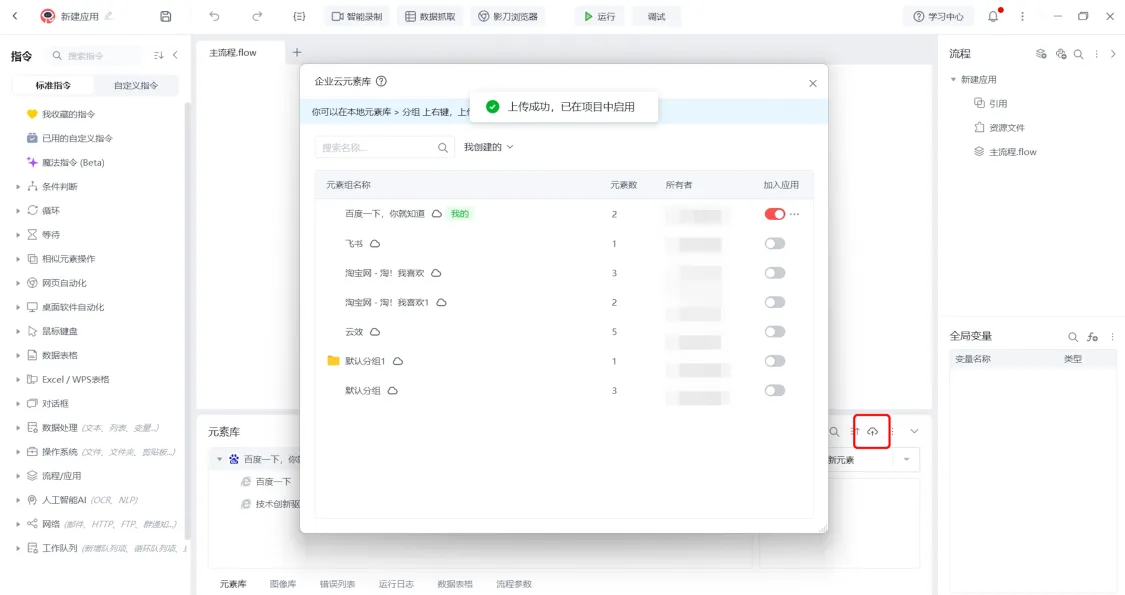Click the undo arrow icon
Viewport: 1125px width, 595px height.
tap(215, 17)
